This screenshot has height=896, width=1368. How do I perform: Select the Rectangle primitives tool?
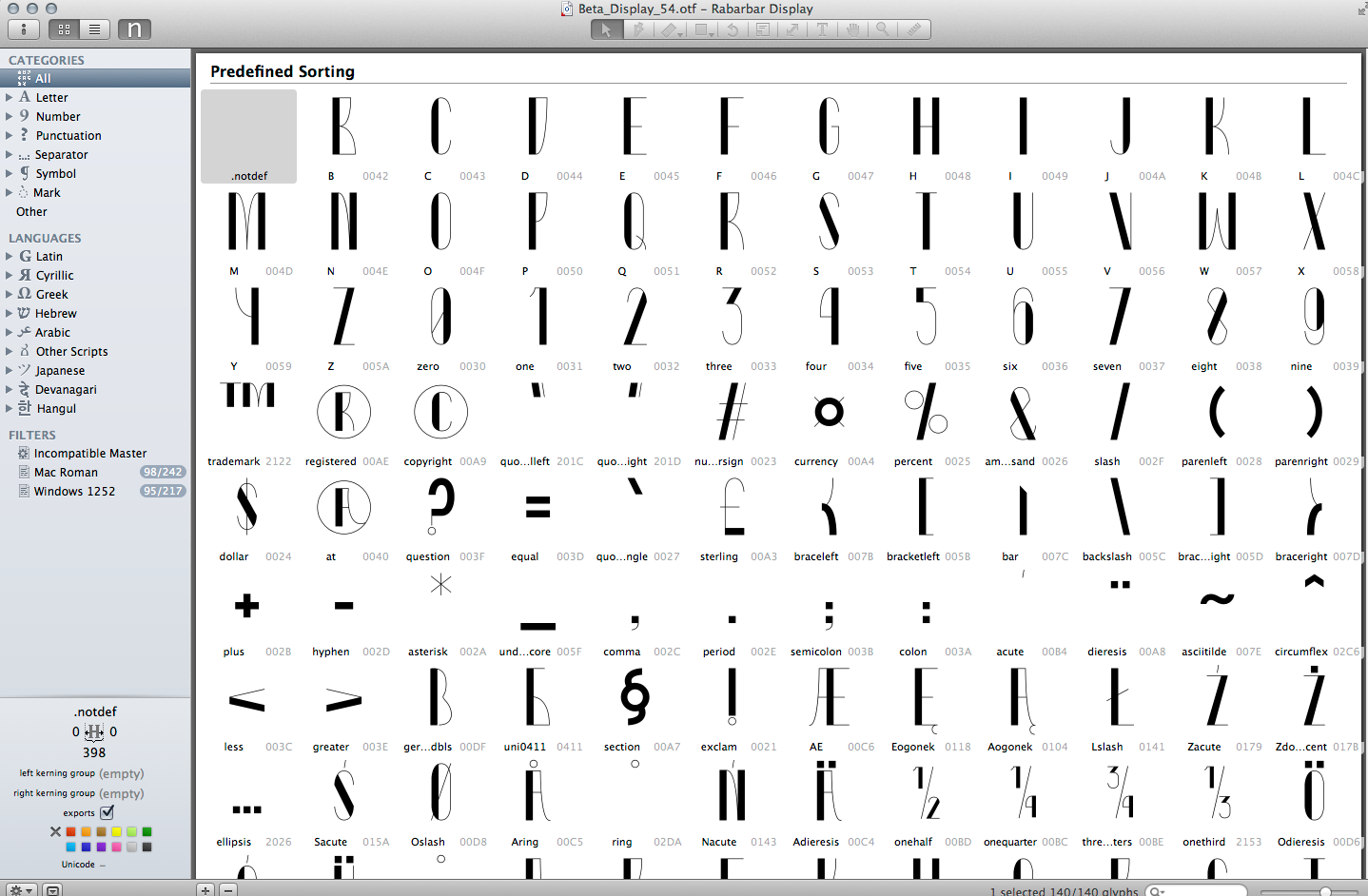tap(702, 29)
